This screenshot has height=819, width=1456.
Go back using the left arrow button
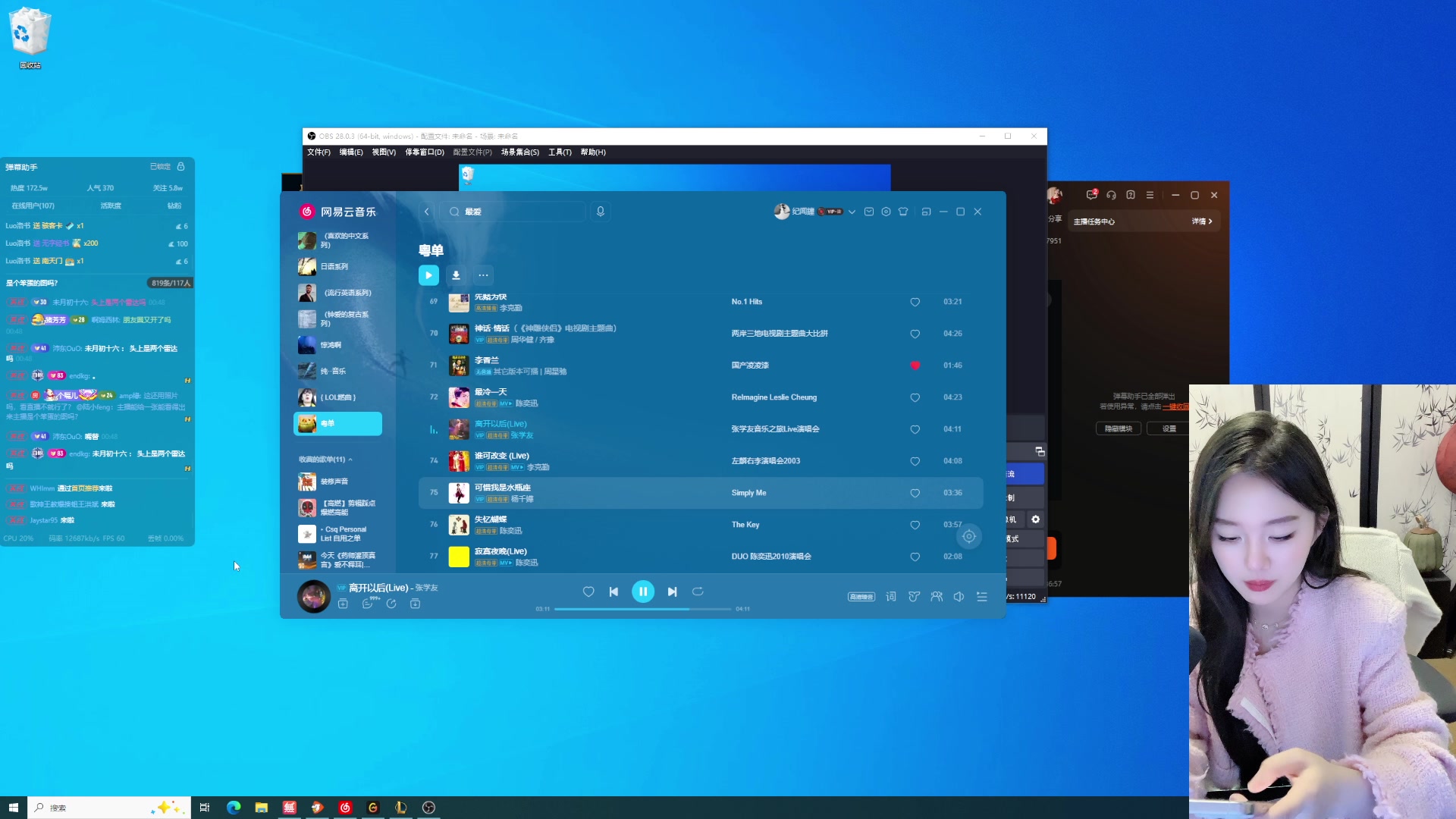[427, 212]
